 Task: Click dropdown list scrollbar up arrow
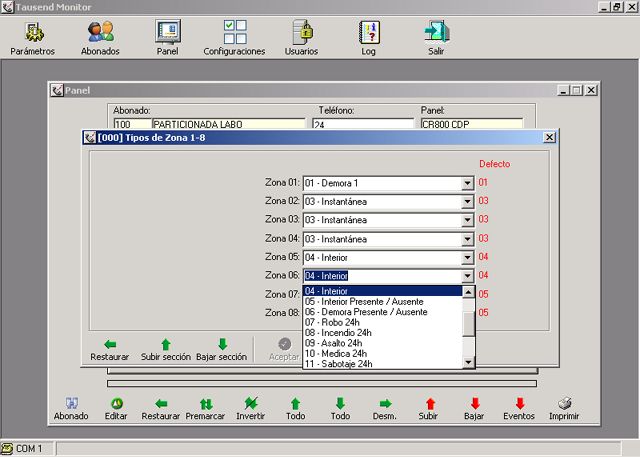[x=468, y=292]
